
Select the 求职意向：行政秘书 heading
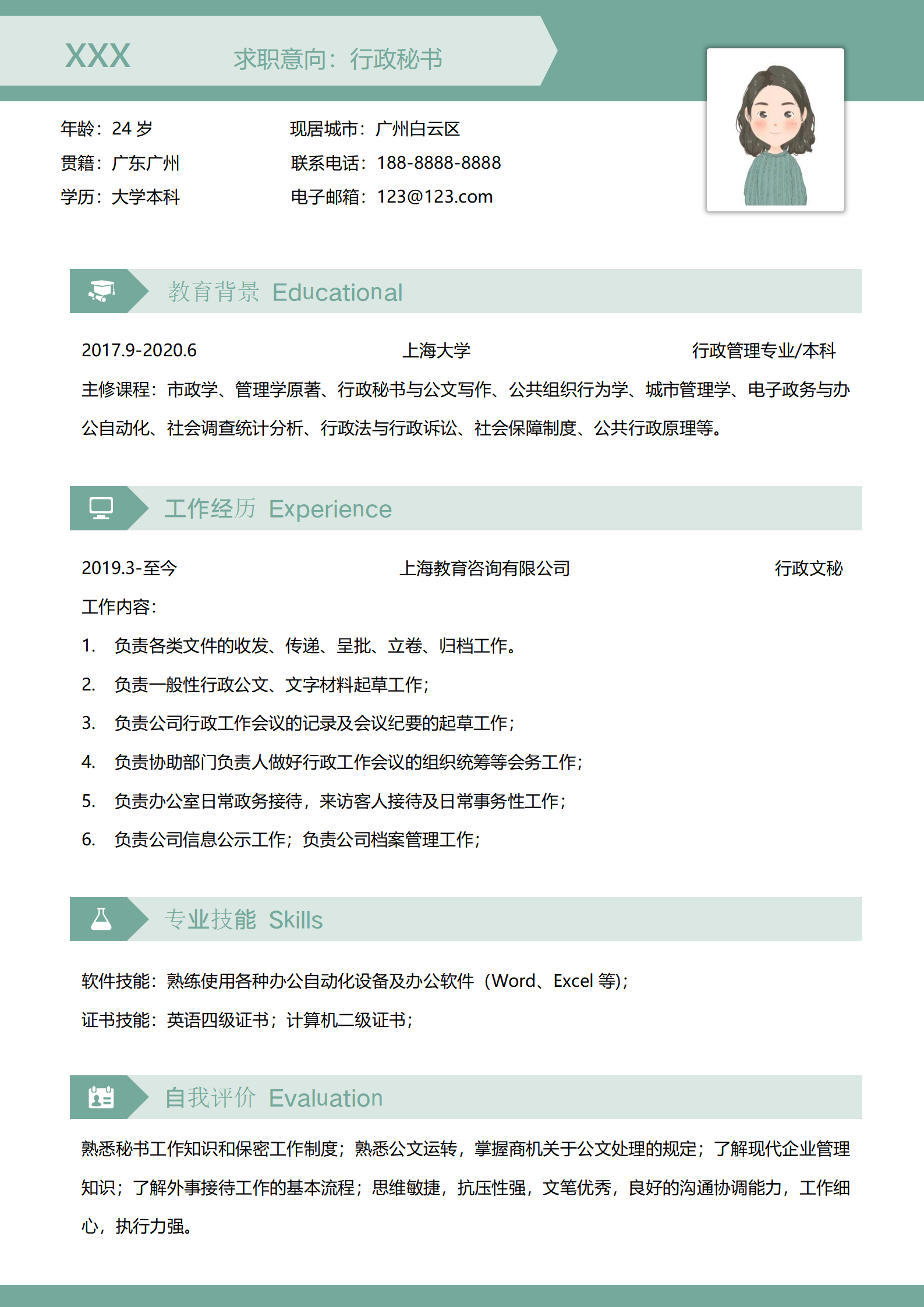(338, 59)
